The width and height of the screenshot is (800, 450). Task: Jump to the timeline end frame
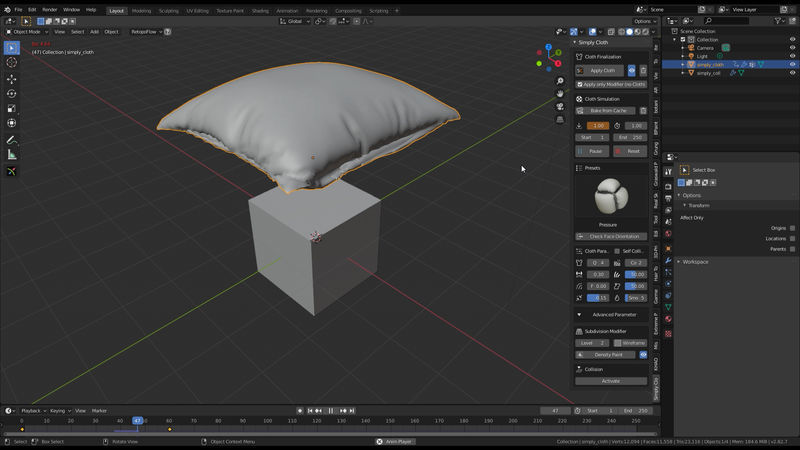[x=352, y=411]
